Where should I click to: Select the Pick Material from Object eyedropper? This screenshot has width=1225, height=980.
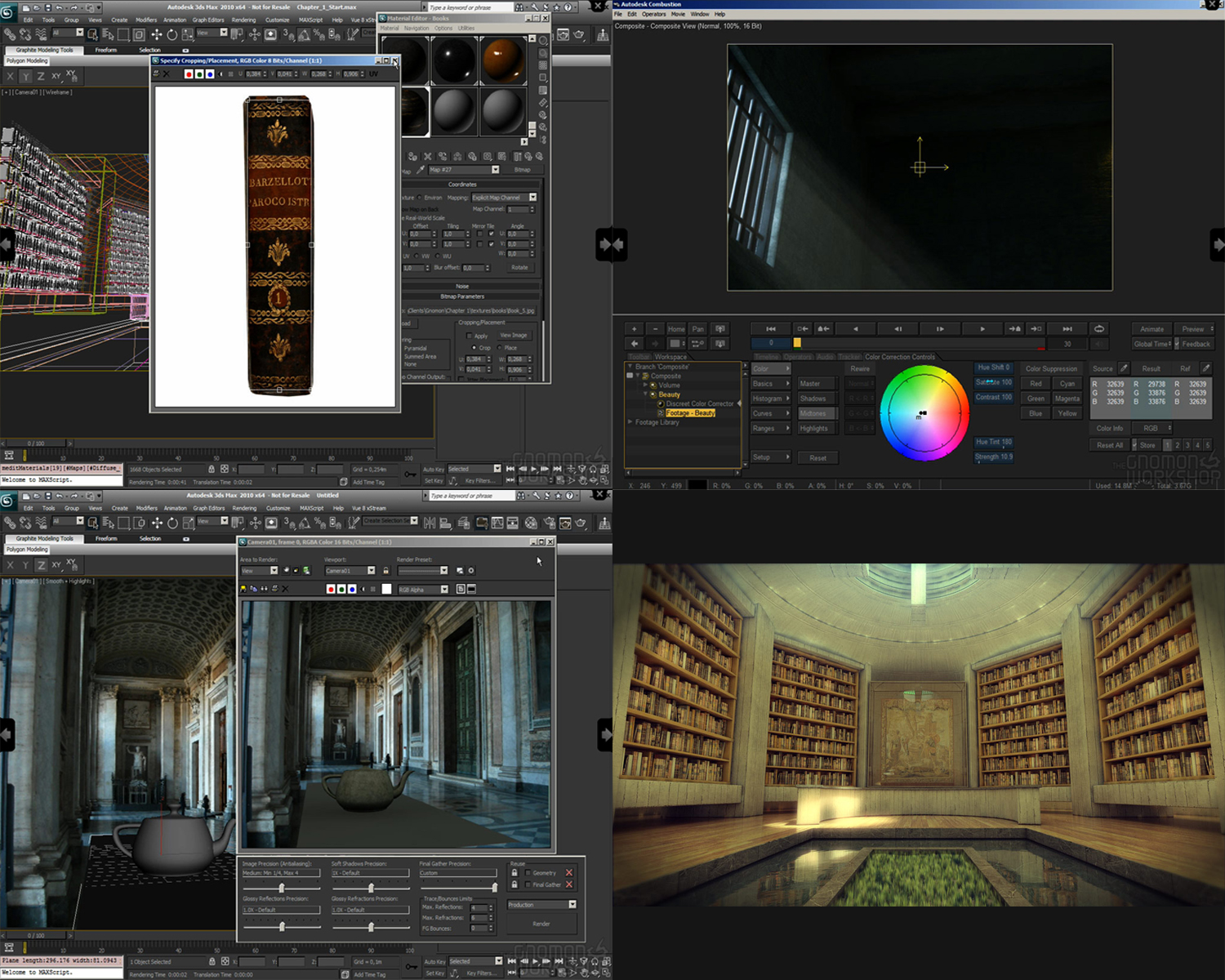point(421,169)
